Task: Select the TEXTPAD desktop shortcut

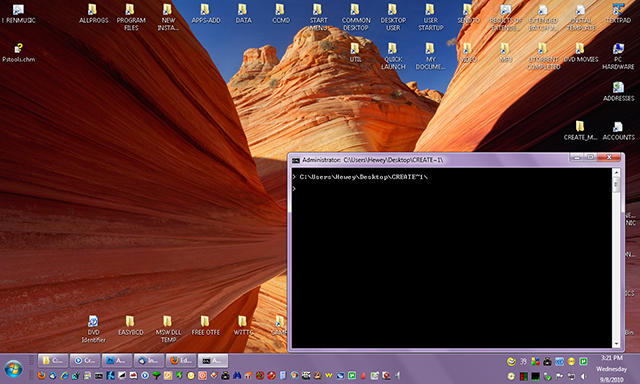Action: (x=618, y=13)
